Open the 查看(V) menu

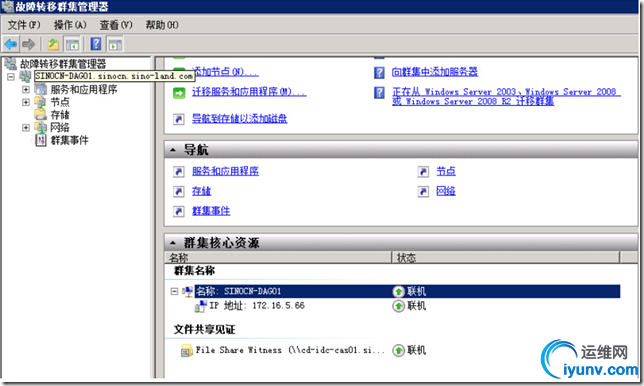tap(116, 25)
